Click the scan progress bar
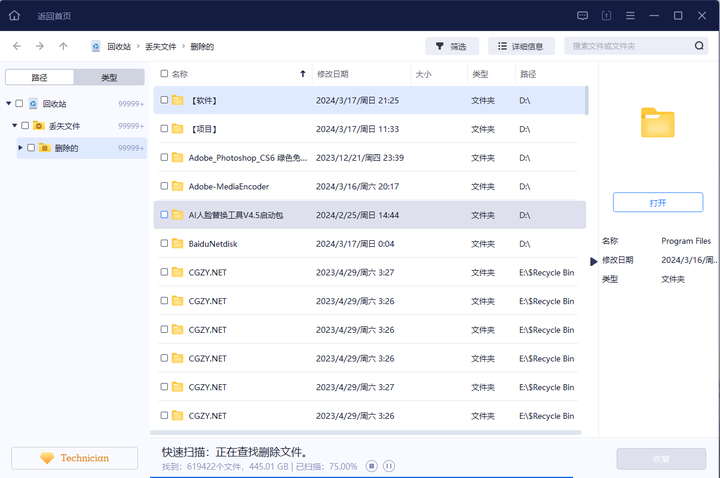This screenshot has height=478, width=720. 361,477
